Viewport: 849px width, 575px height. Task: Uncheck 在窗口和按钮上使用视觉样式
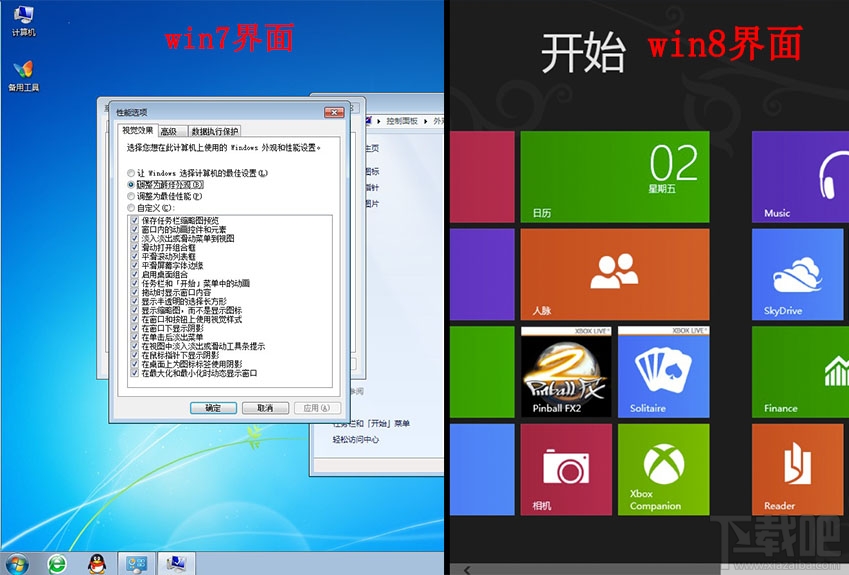135,319
